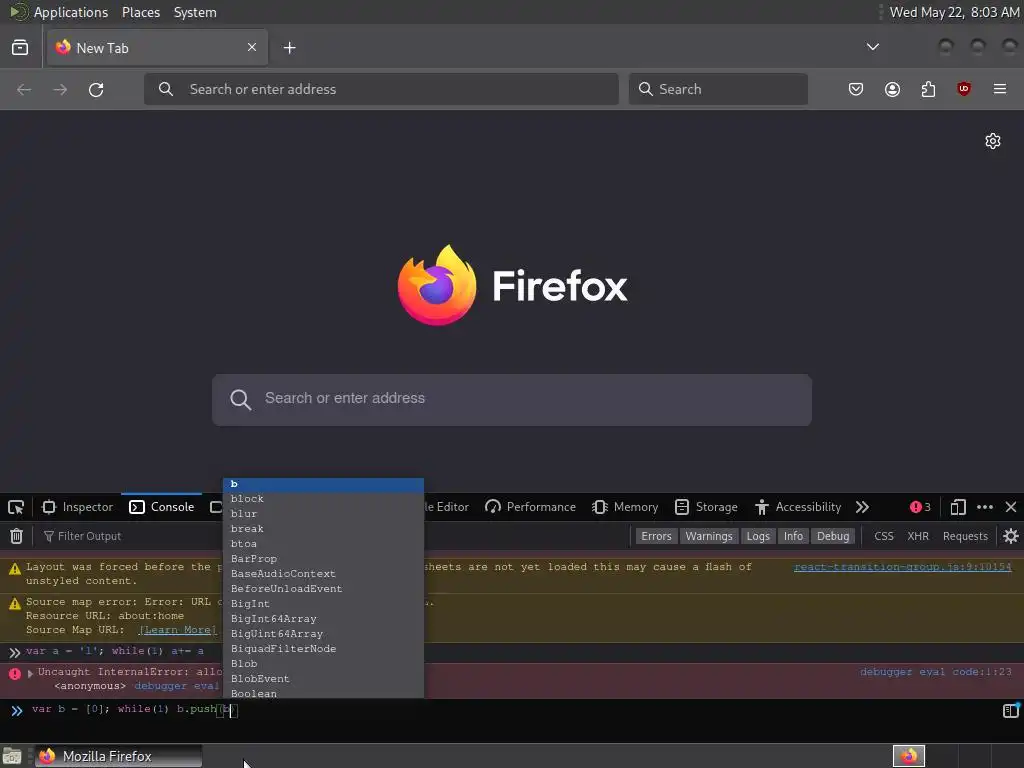Click the clock showing Wed May 22

(x=953, y=12)
